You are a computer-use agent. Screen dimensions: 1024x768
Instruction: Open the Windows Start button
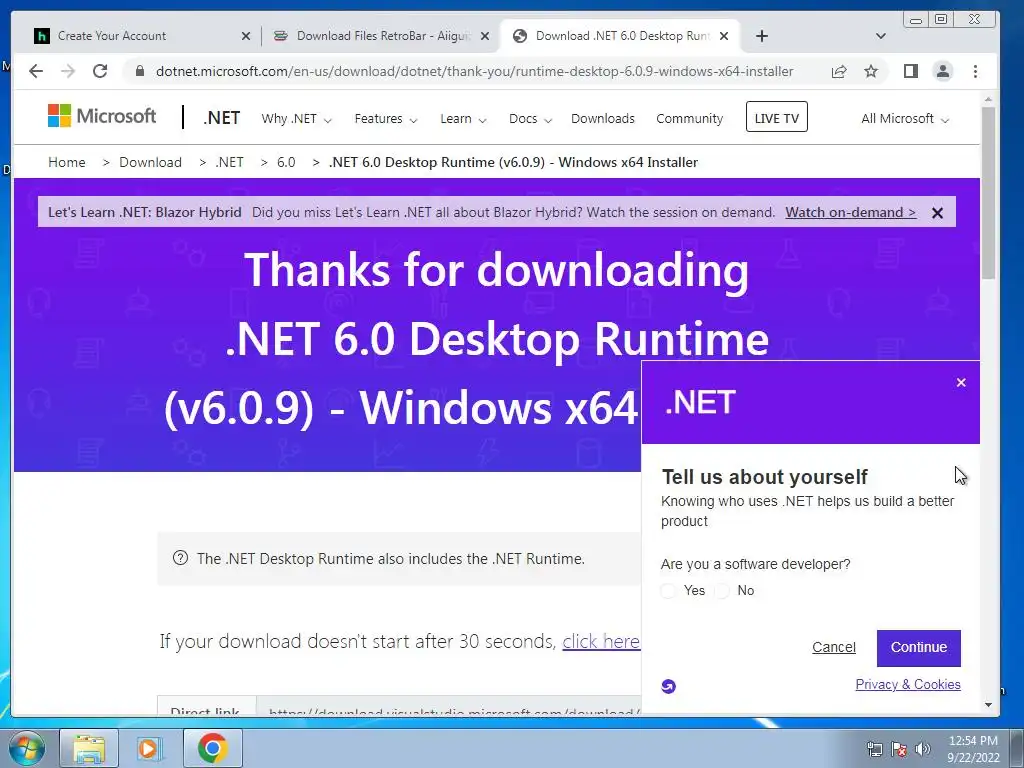pos(27,748)
